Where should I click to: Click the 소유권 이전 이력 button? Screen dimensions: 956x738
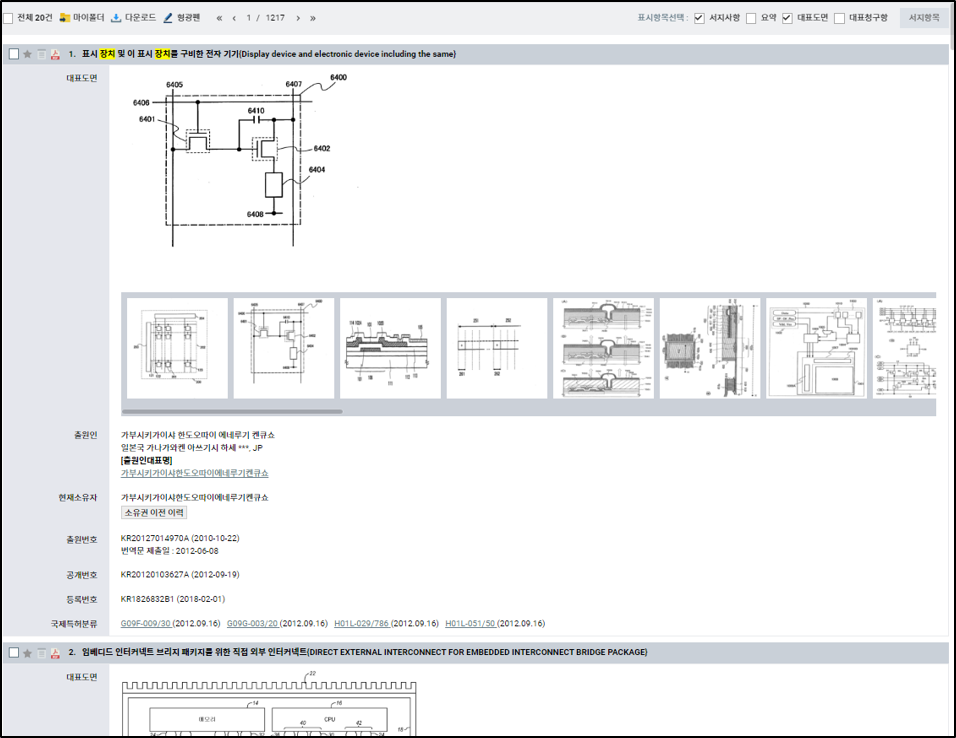(154, 512)
